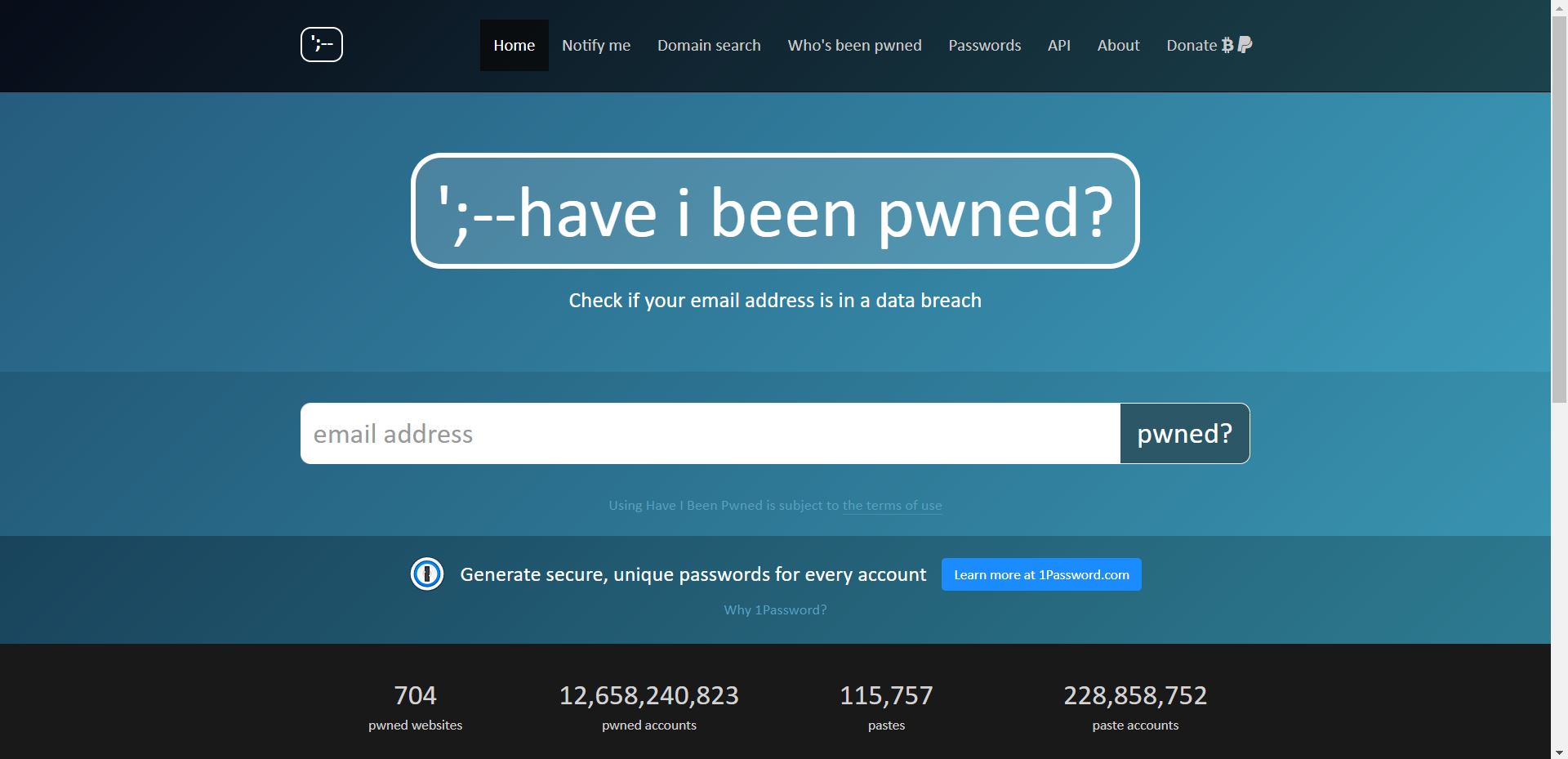
Task: Open the API menu item
Action: click(x=1059, y=46)
